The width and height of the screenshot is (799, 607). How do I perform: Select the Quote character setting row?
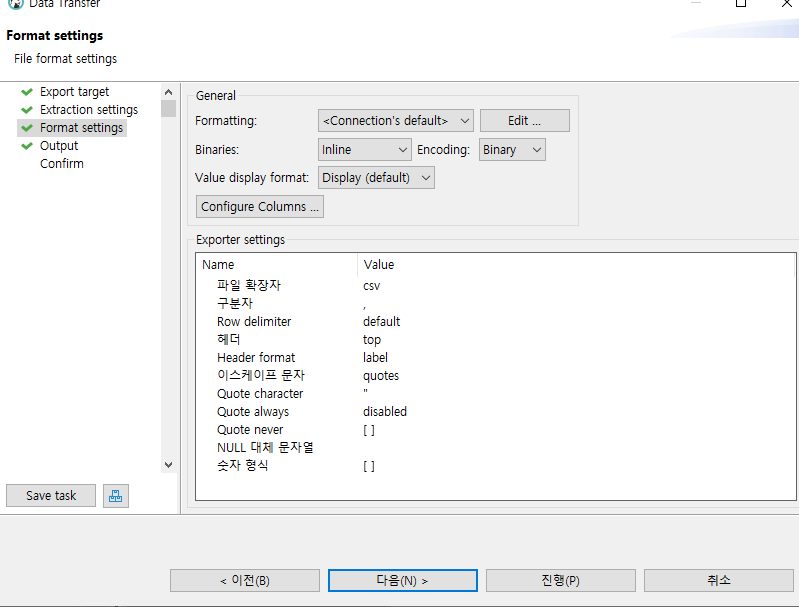495,393
